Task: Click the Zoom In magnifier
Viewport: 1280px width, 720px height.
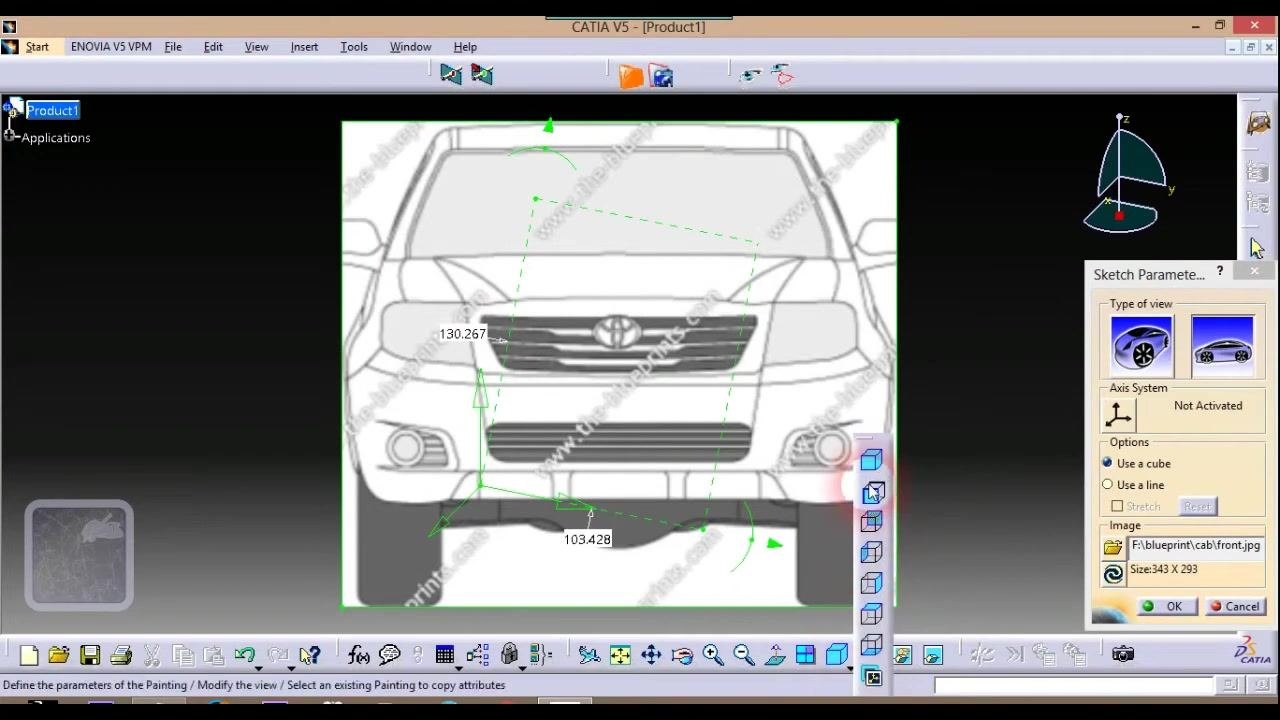Action: tap(713, 655)
